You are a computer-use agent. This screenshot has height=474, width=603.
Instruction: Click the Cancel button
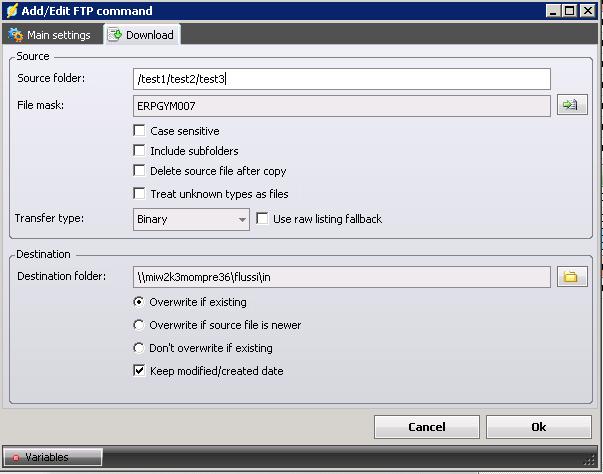click(426, 427)
